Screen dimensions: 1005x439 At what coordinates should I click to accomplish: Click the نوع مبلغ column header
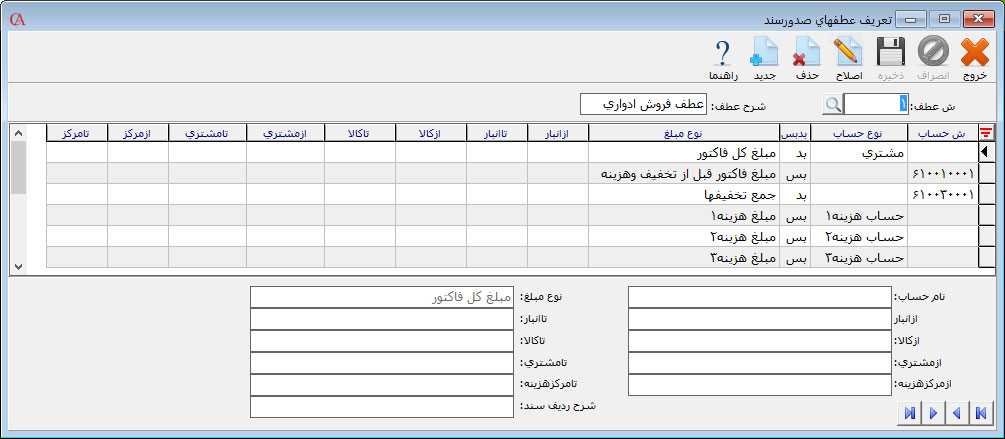pyautogui.click(x=684, y=133)
